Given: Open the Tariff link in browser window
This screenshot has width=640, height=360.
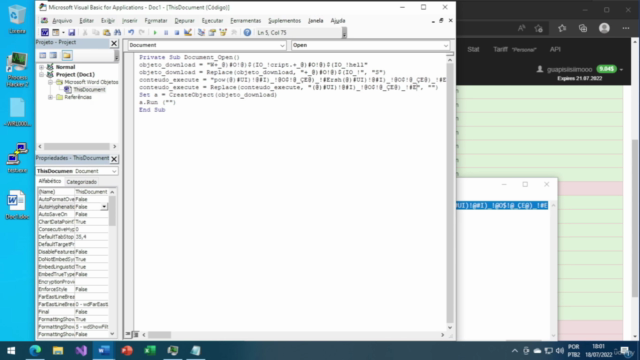Looking at the screenshot, I should (500, 49).
